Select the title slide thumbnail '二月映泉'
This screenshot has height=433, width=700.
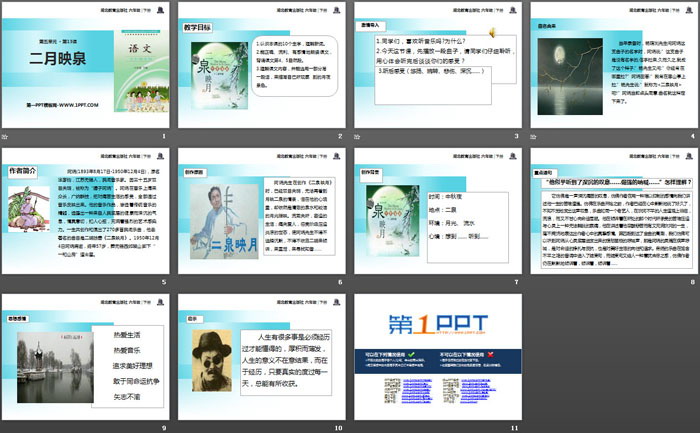[86, 65]
